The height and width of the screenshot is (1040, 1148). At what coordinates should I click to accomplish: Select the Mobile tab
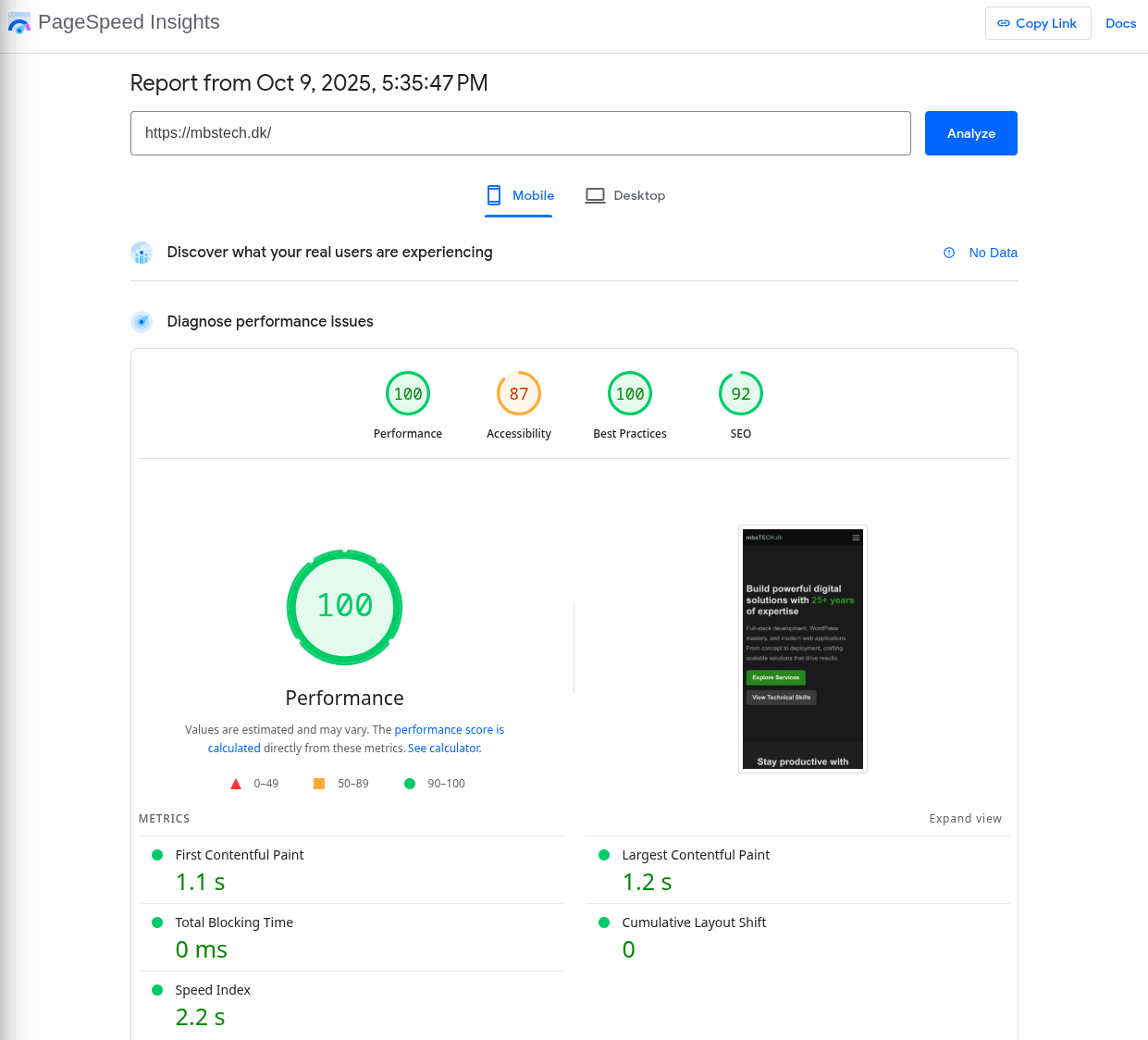(x=519, y=195)
